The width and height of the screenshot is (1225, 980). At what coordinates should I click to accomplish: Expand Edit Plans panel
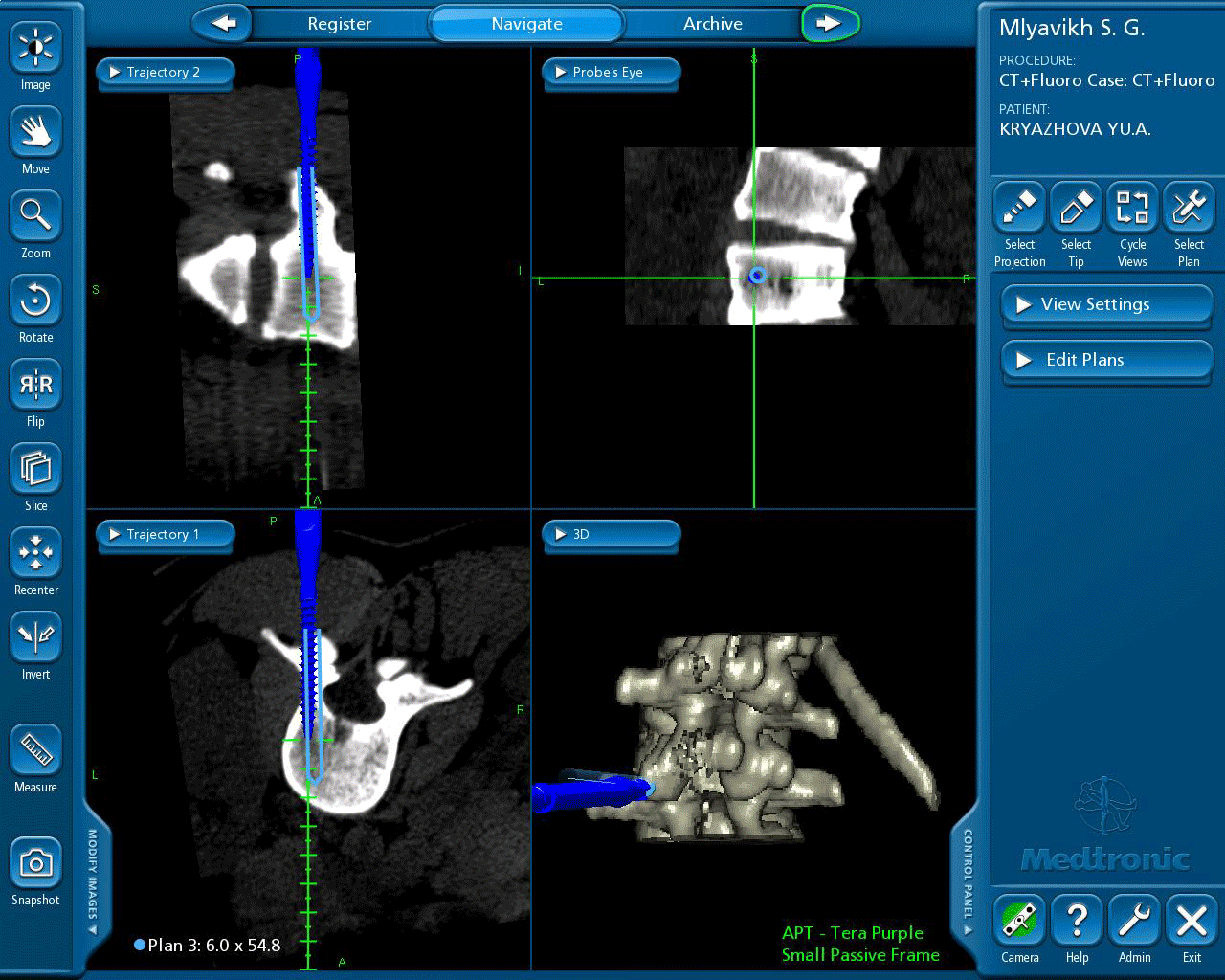[x=1107, y=360]
